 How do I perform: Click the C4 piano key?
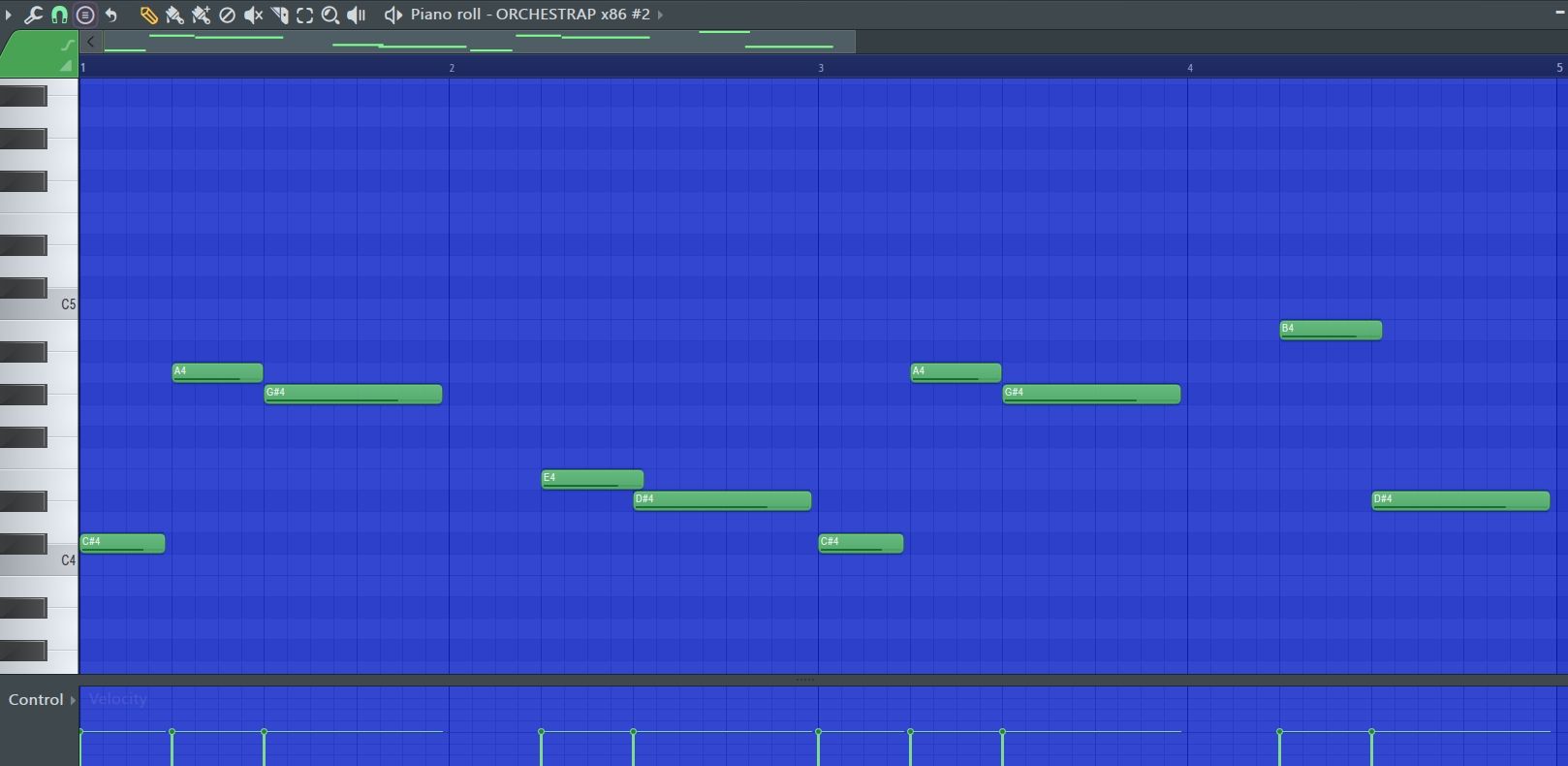pos(39,560)
